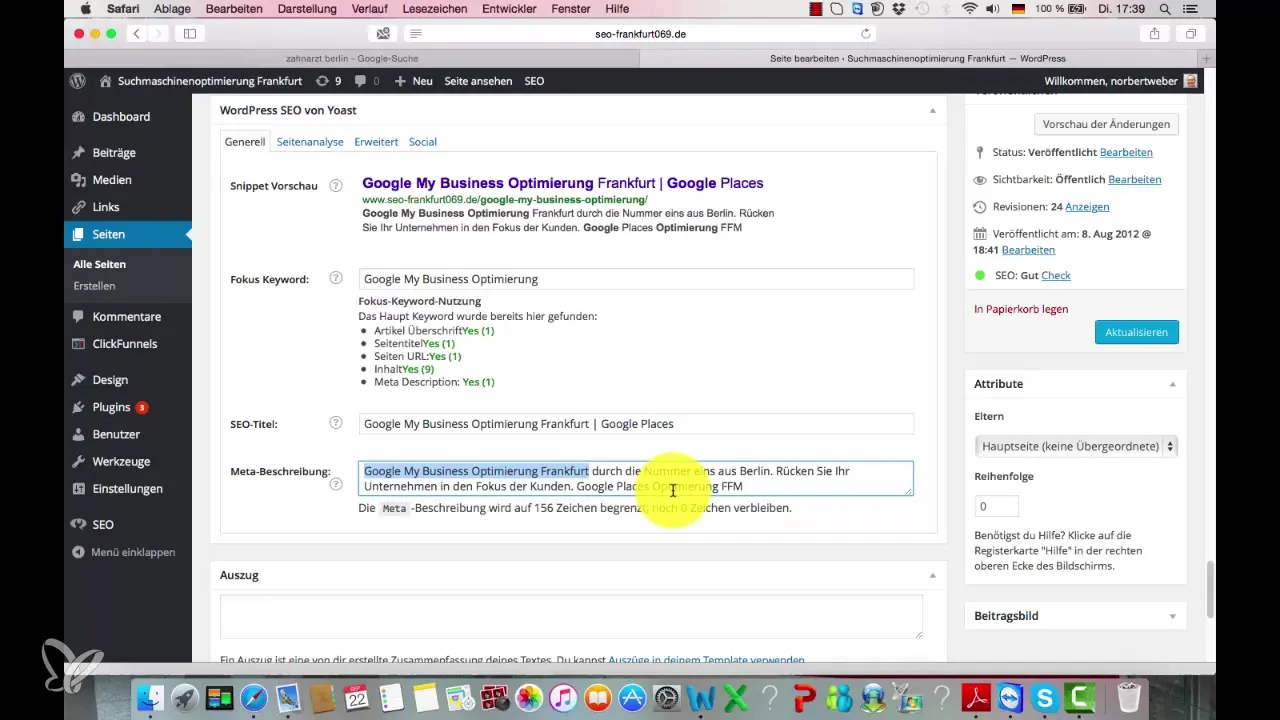
Task: Click Seite ansehen in admin bar
Action: point(478,81)
